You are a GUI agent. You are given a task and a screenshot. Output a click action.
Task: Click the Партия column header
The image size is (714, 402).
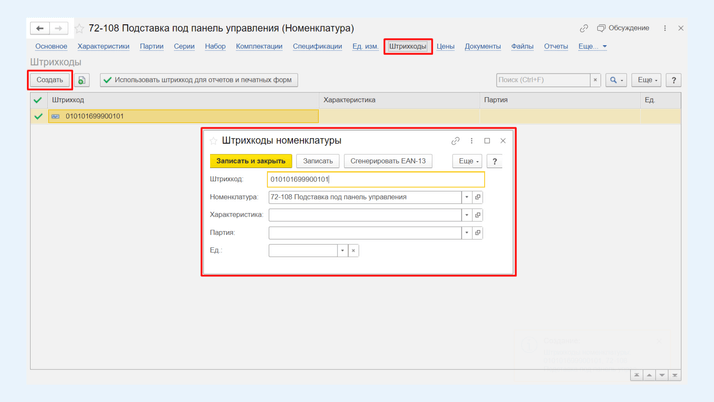click(x=560, y=100)
